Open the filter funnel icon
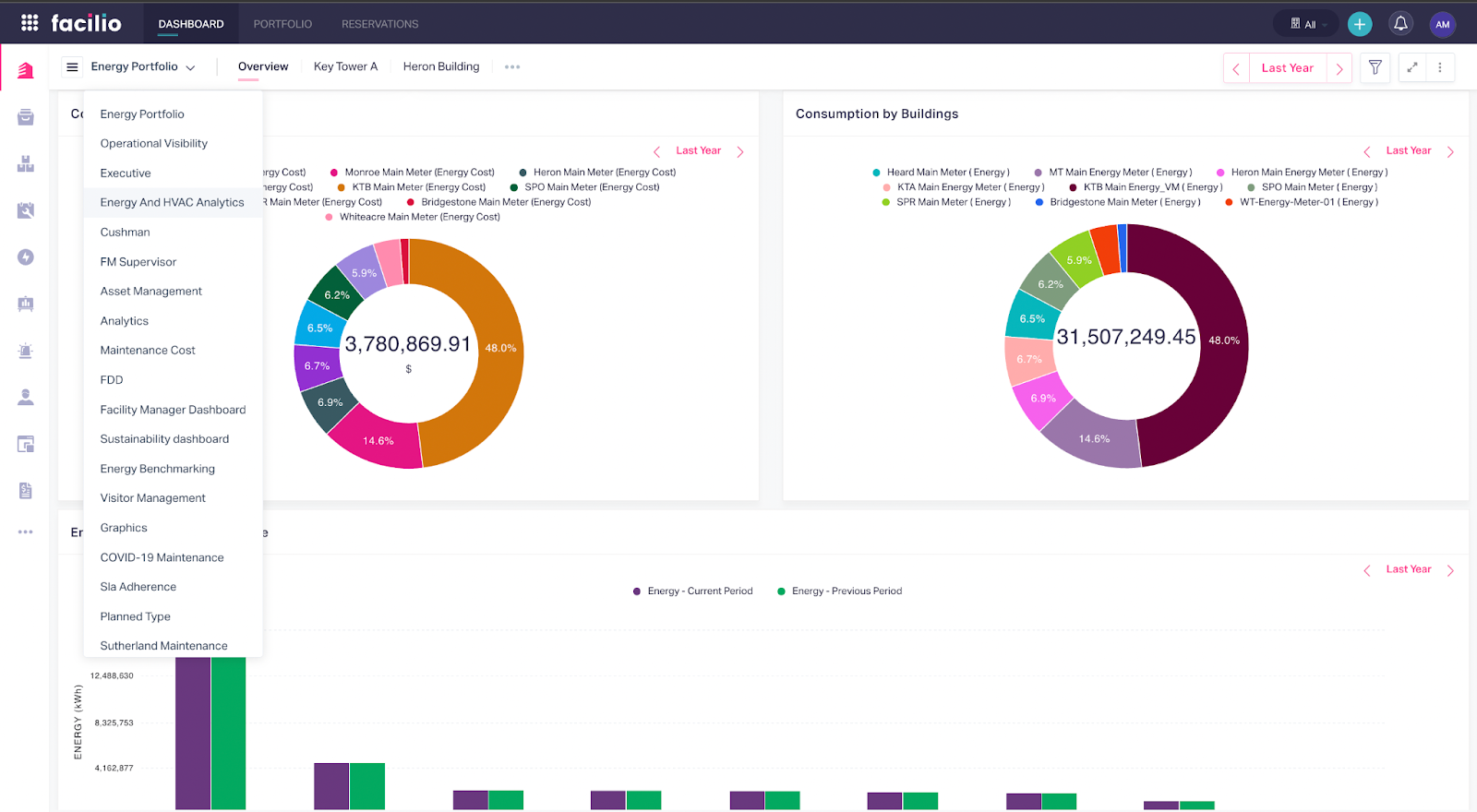Viewport: 1477px width, 812px height. 1375,67
